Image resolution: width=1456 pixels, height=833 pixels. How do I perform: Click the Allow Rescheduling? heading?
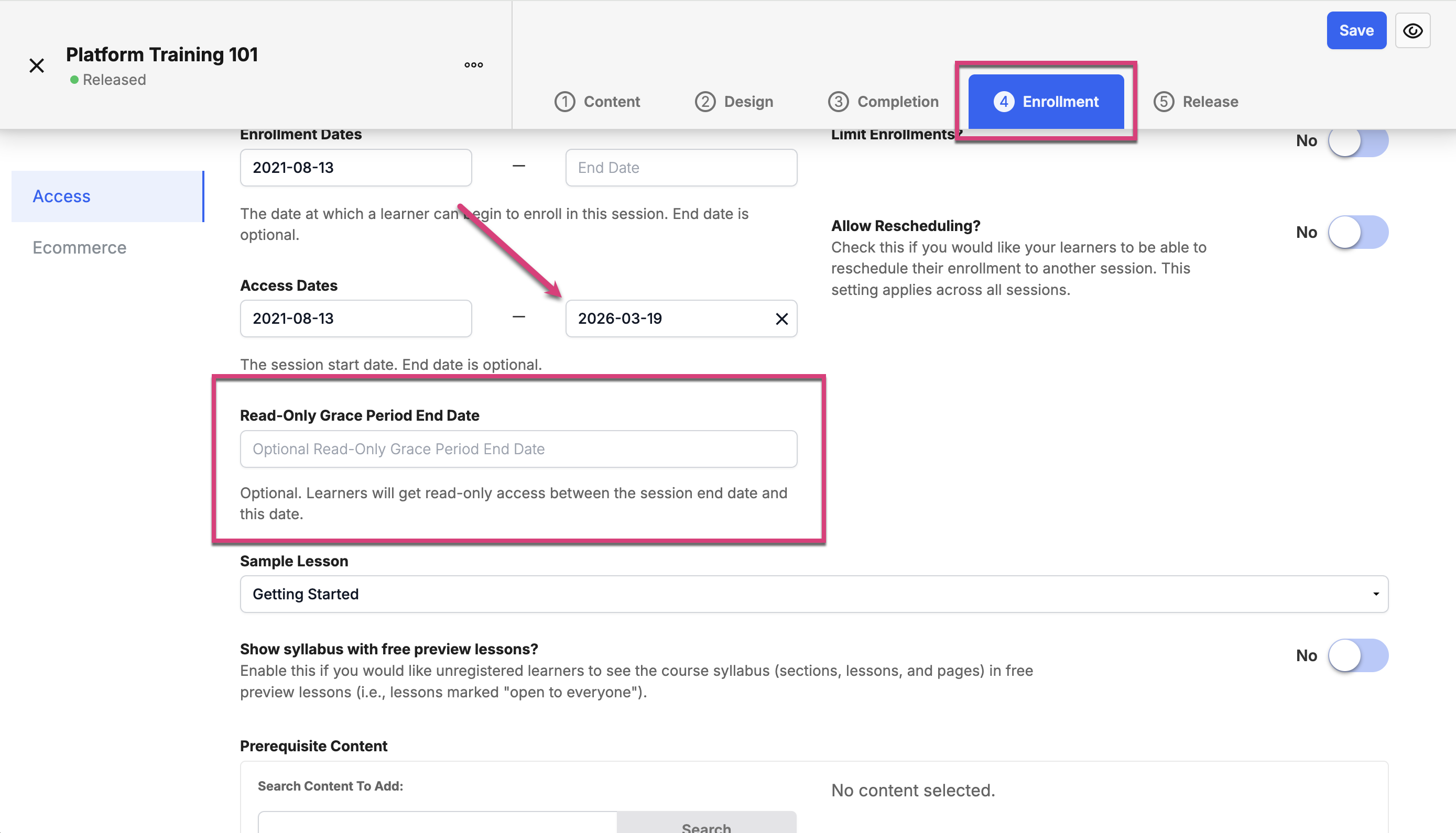point(906,226)
